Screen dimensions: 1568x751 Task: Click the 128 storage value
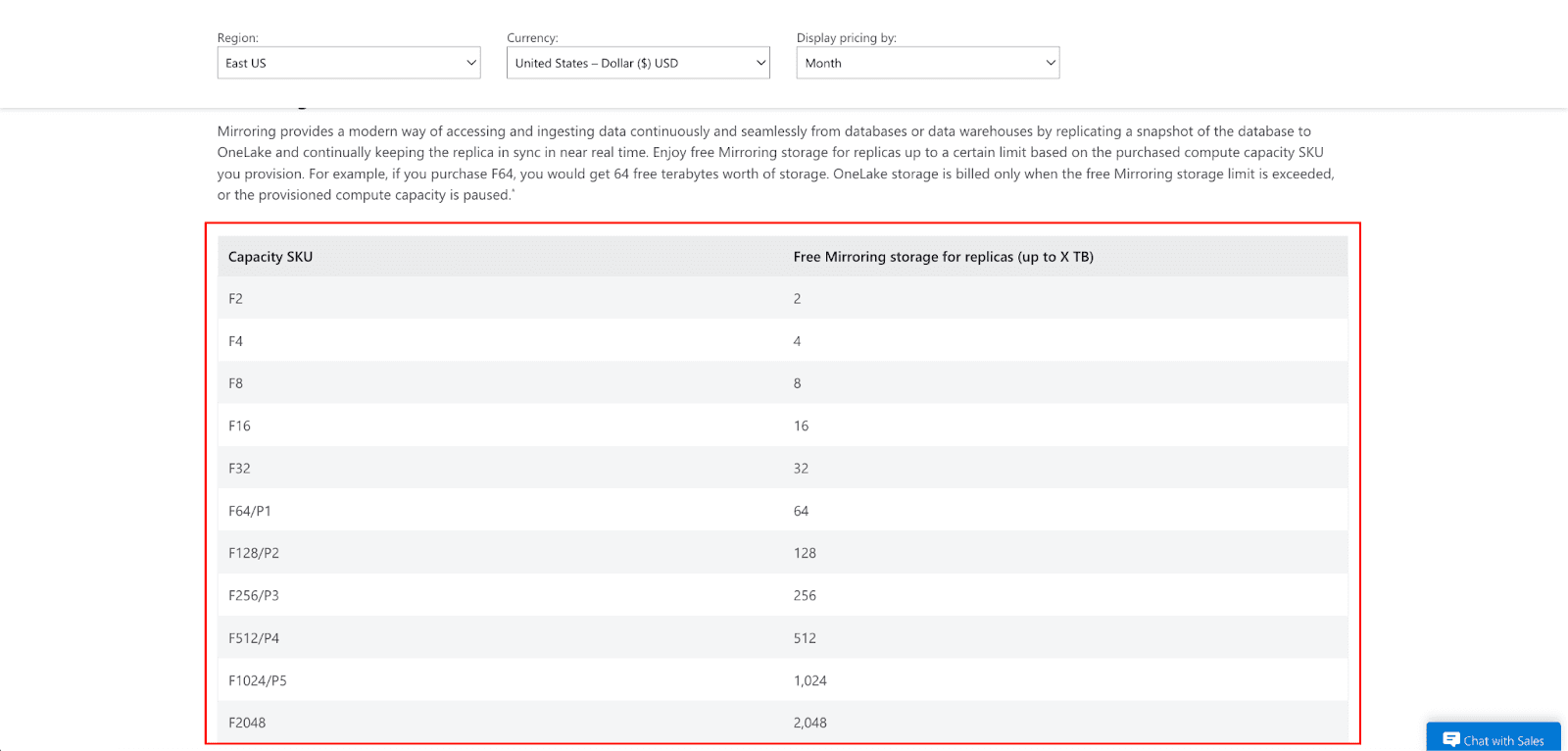pyautogui.click(x=805, y=553)
